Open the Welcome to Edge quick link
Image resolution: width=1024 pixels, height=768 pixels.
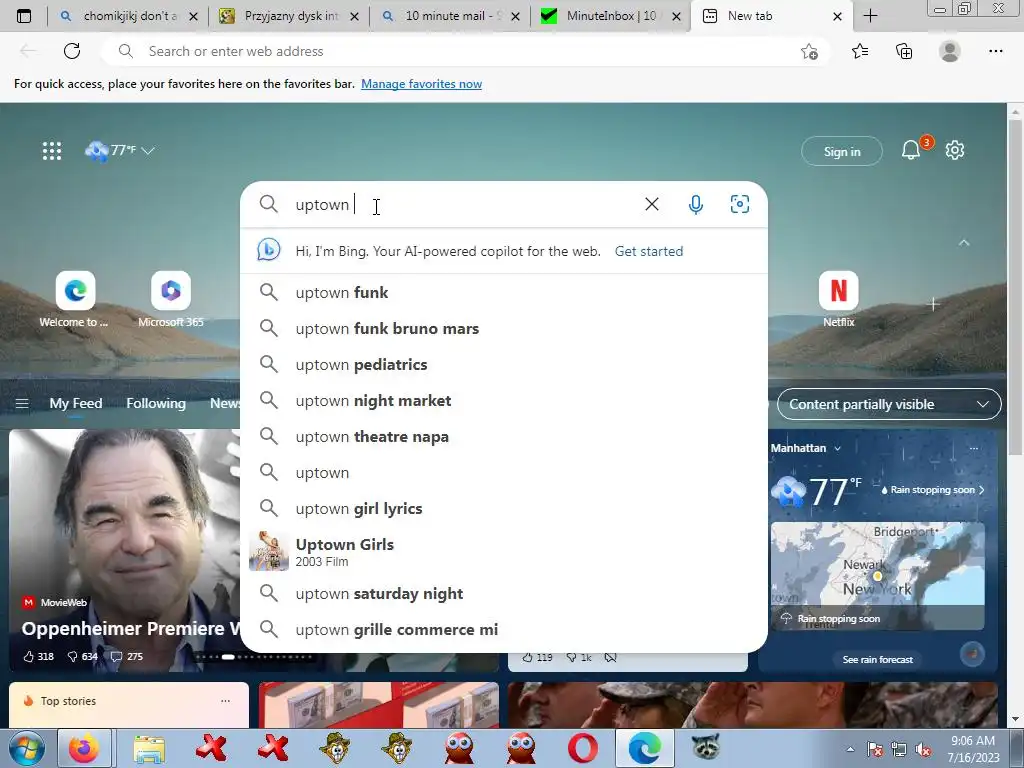coord(74,300)
